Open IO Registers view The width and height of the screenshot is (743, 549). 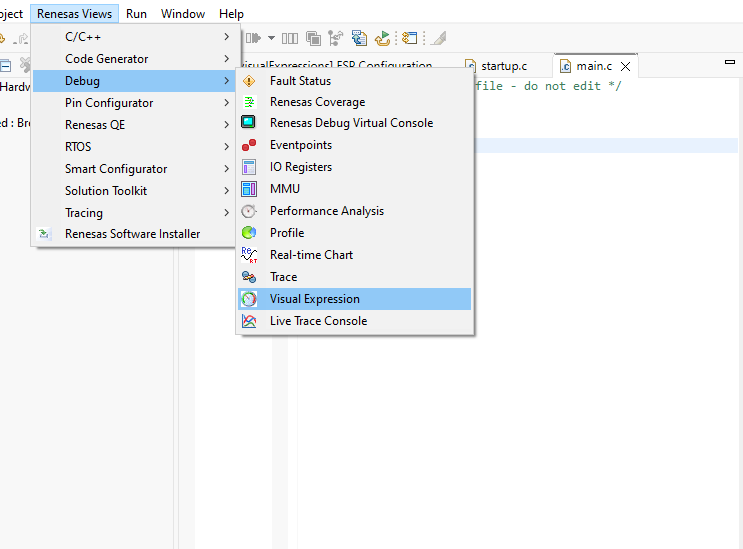(x=354, y=167)
